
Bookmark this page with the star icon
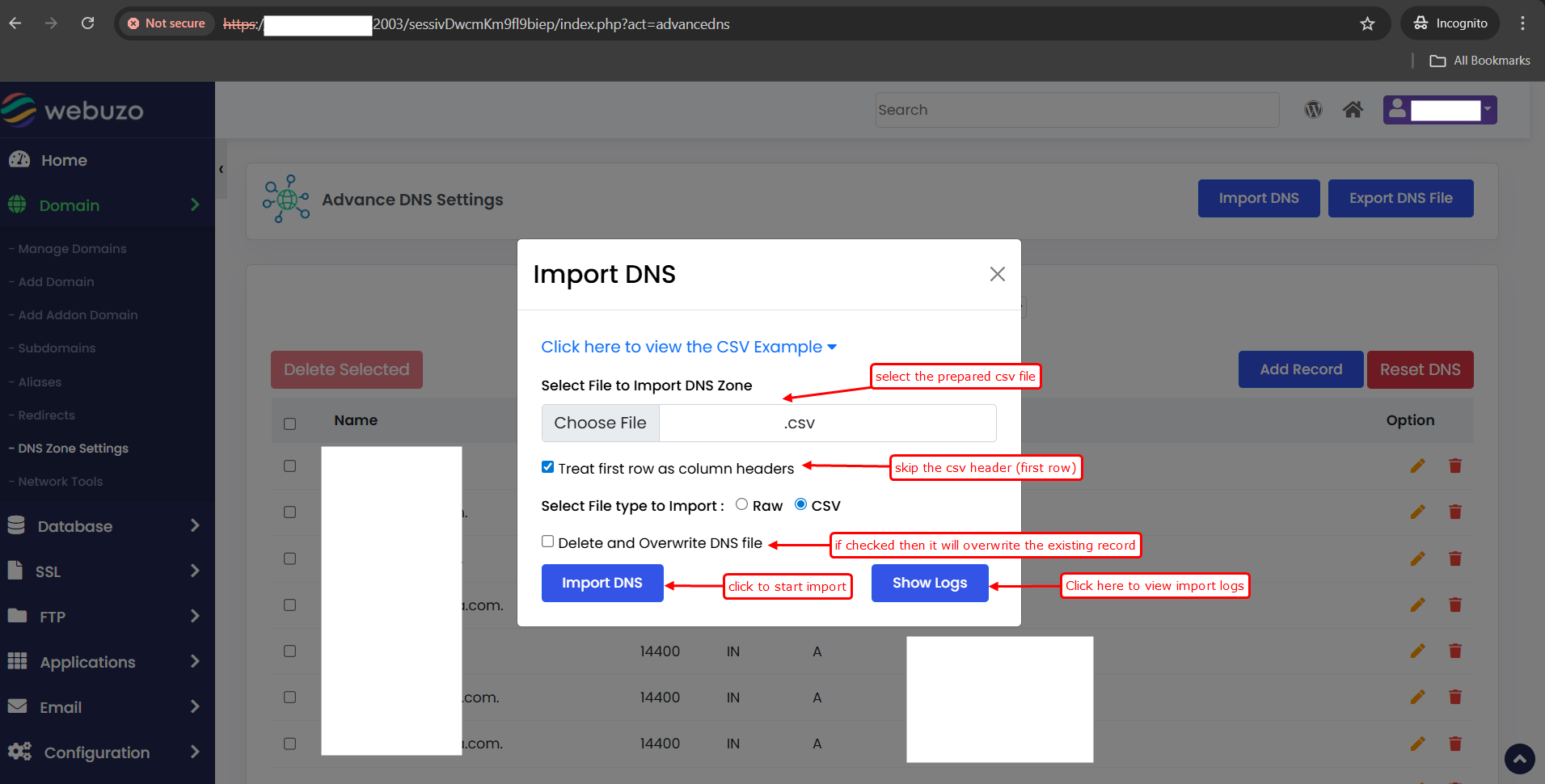[x=1367, y=23]
